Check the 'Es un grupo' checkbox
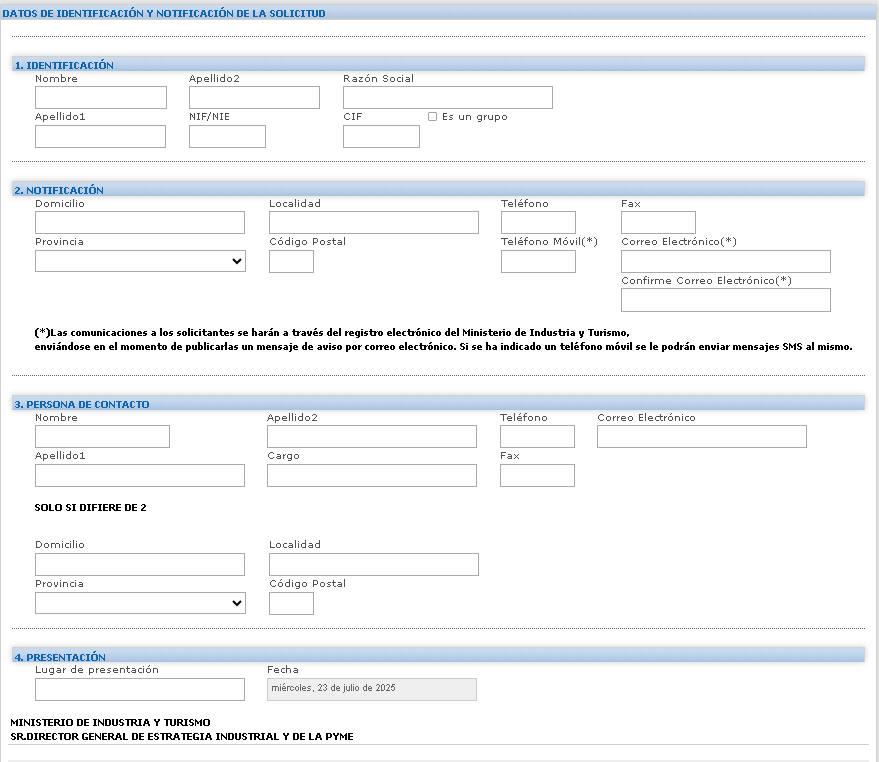This screenshot has width=879, height=762. (432, 117)
